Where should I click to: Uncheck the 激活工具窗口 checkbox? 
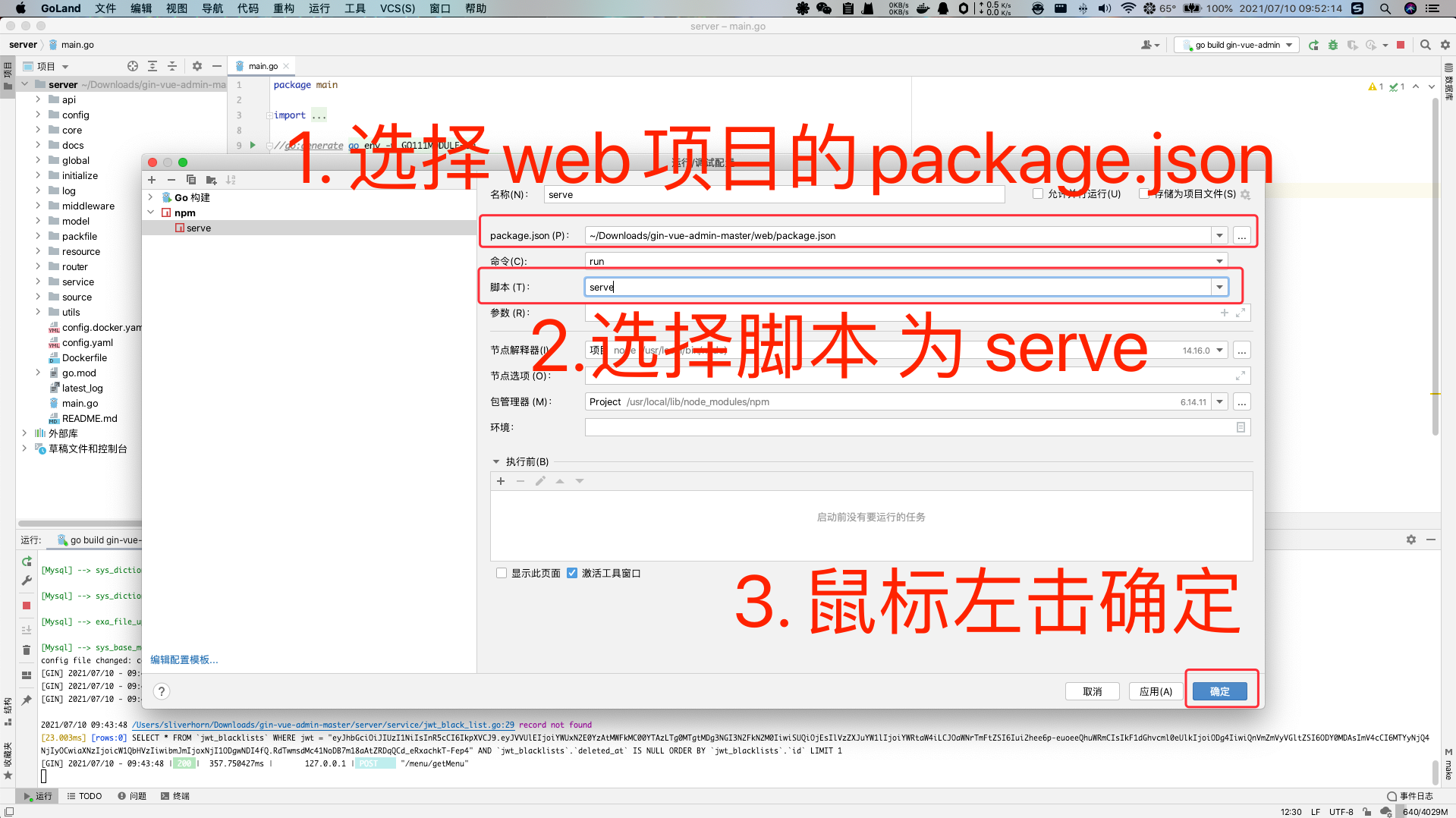pyautogui.click(x=572, y=574)
